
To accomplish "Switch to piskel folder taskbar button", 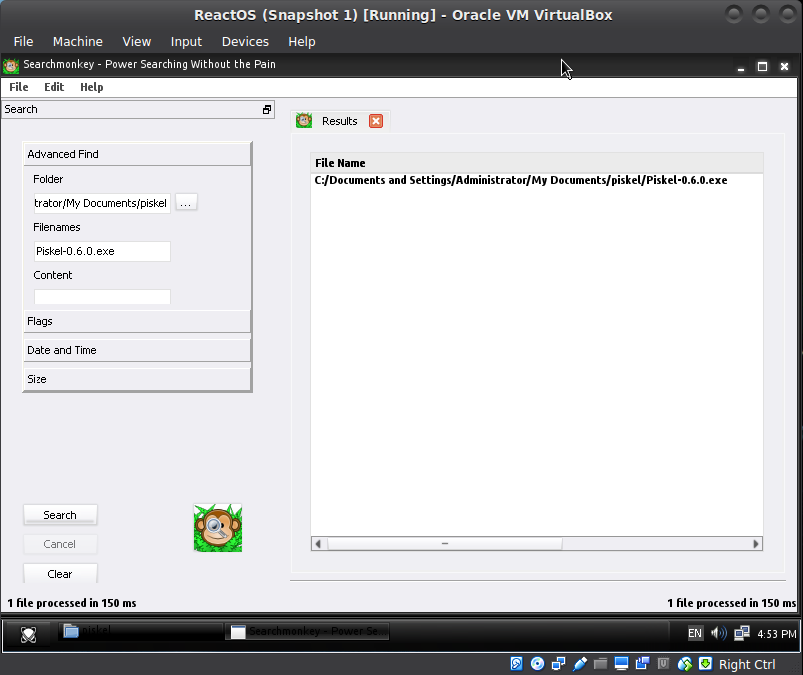I will tap(141, 631).
